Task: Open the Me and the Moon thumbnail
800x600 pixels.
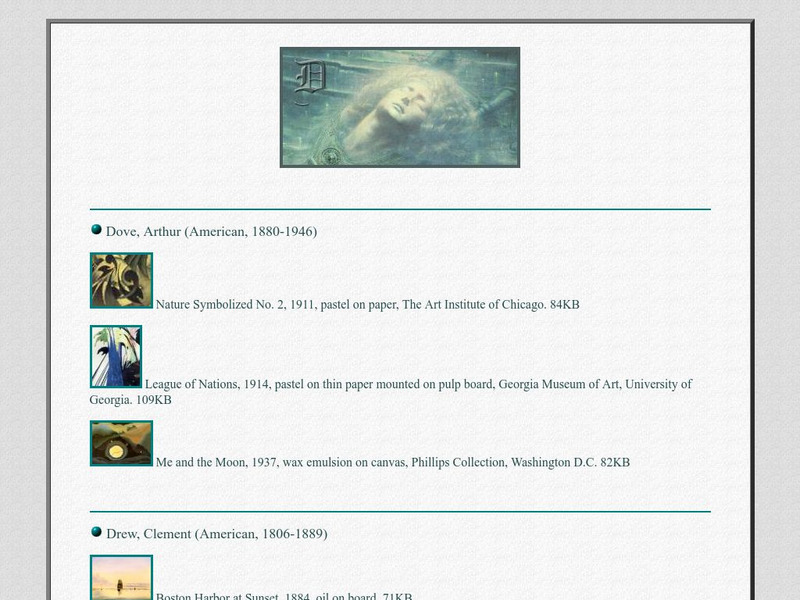Action: [x=121, y=443]
